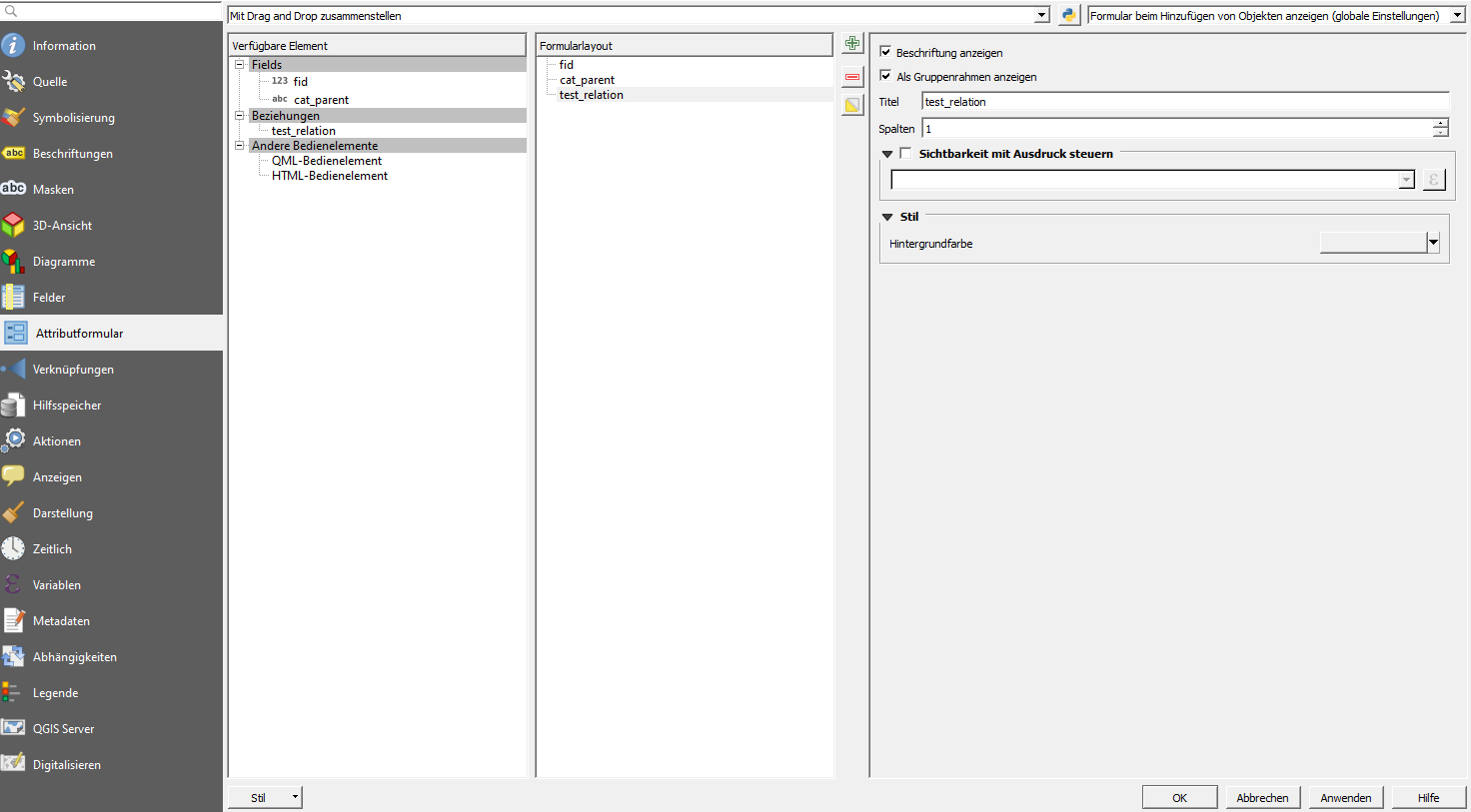Invert selection using yellow triangle icon
The width and height of the screenshot is (1471, 812).
click(x=851, y=104)
